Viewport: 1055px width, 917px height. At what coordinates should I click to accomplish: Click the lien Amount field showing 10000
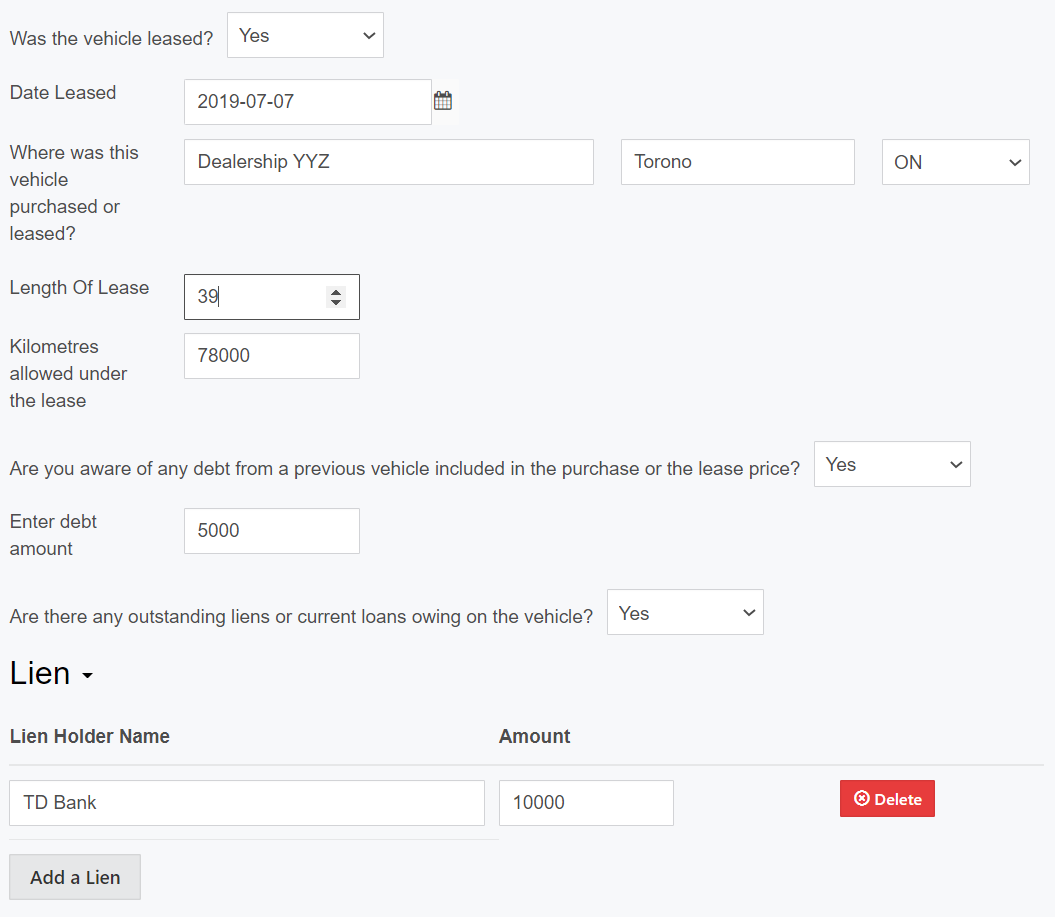585,803
